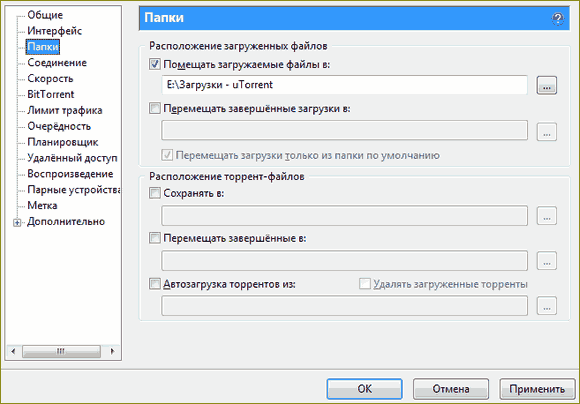Select Очерёдность category
This screenshot has height=404, width=580.
(x=59, y=126)
